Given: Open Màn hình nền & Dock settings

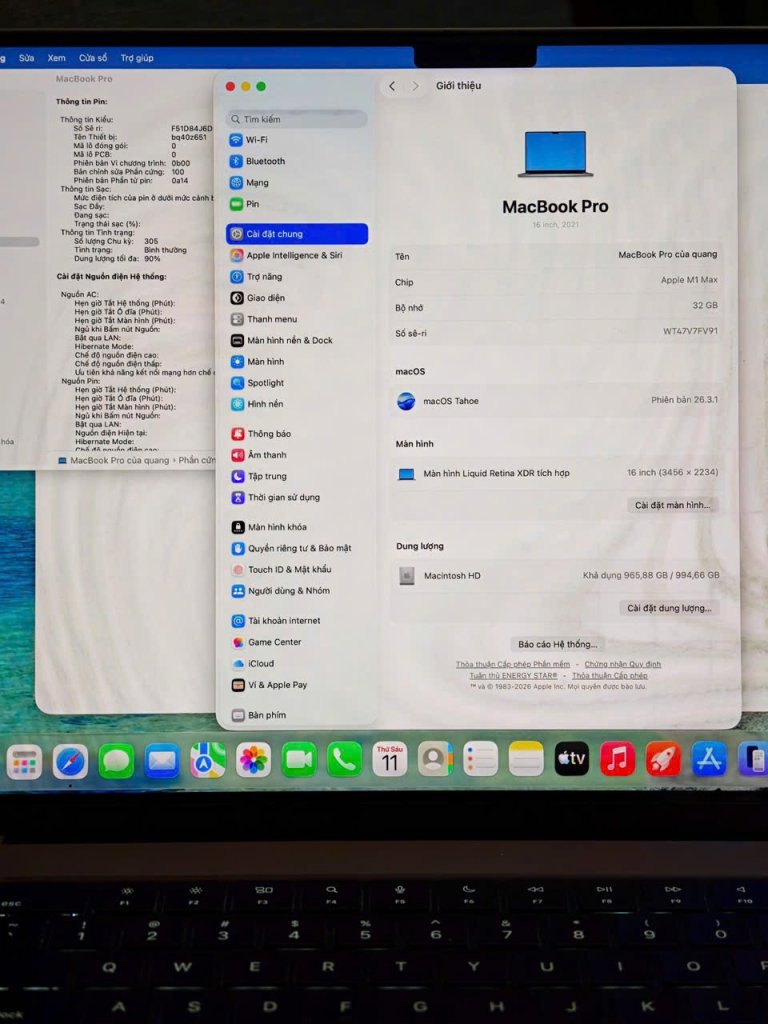Looking at the screenshot, I should [x=282, y=340].
